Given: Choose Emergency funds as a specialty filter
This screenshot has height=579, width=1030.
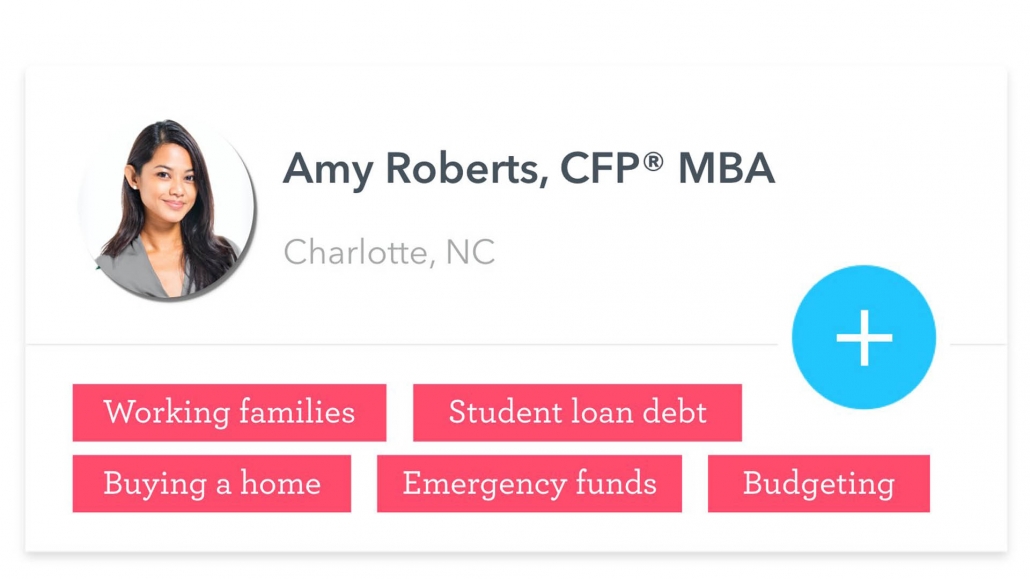Looking at the screenshot, I should pyautogui.click(x=529, y=484).
